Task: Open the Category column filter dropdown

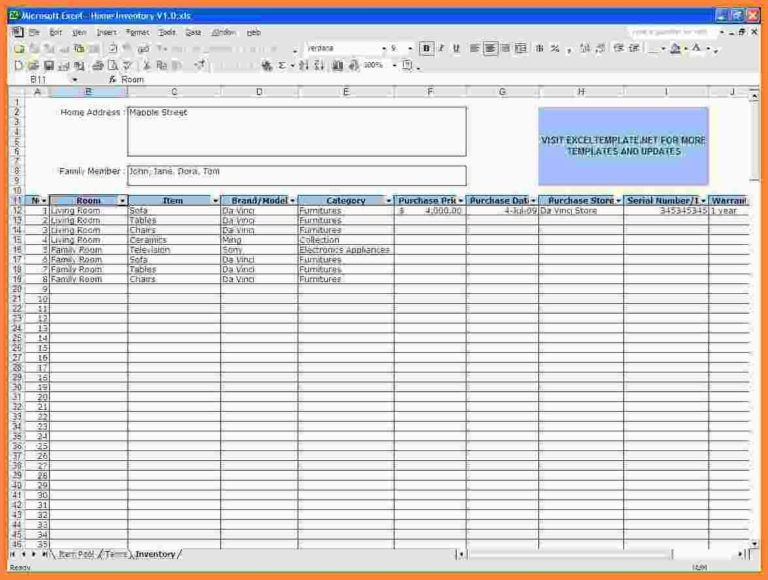Action: tap(388, 201)
